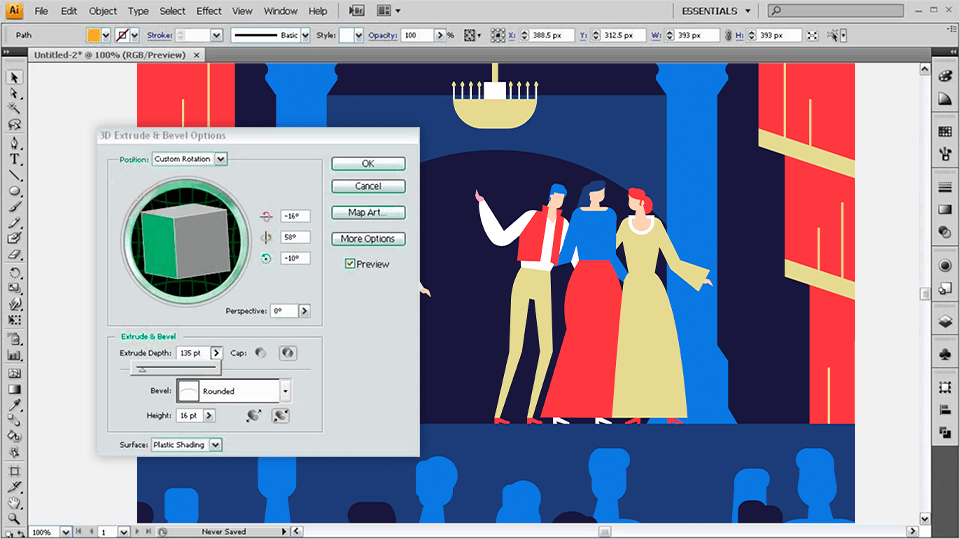Open the Layers panel icon
This screenshot has width=960, height=539.
pyautogui.click(x=945, y=321)
